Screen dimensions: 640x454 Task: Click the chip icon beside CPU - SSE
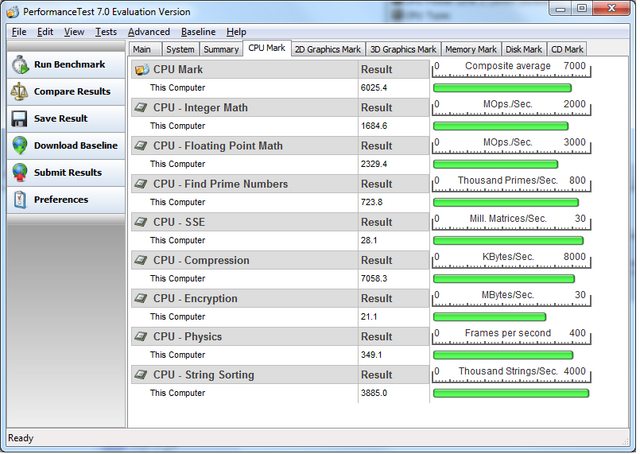click(x=141, y=222)
